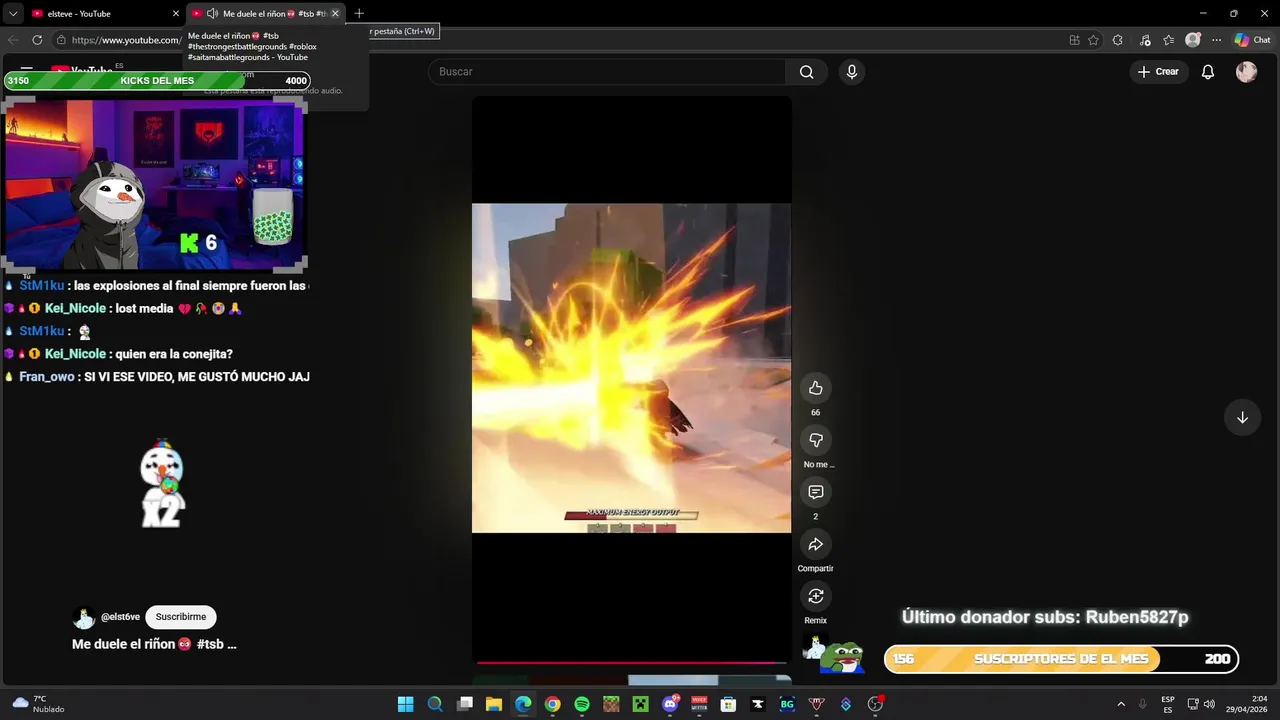Select the 'Me duele el riñon' Shorts tab

point(265,14)
